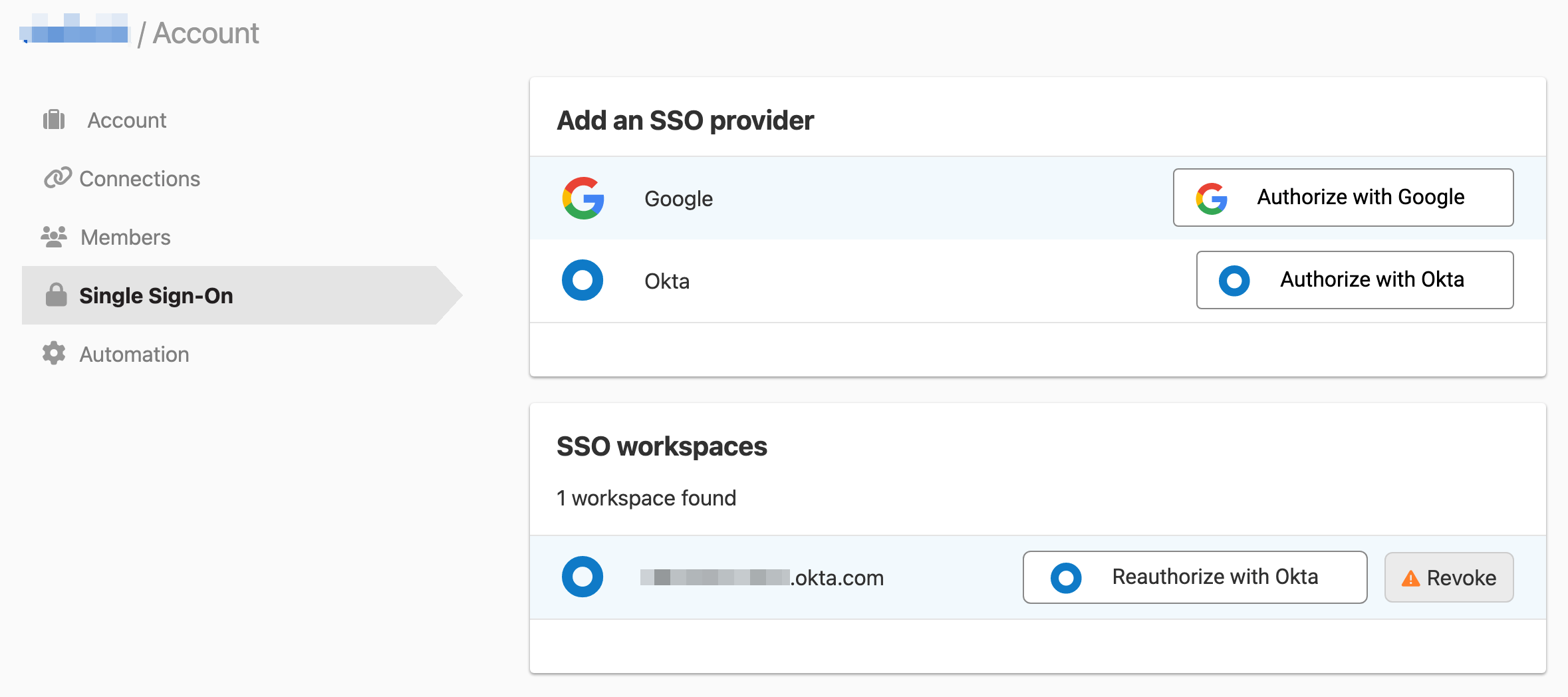This screenshot has width=1568, height=697.
Task: Click the lock icon on Single Sign-On
Action: (55, 295)
